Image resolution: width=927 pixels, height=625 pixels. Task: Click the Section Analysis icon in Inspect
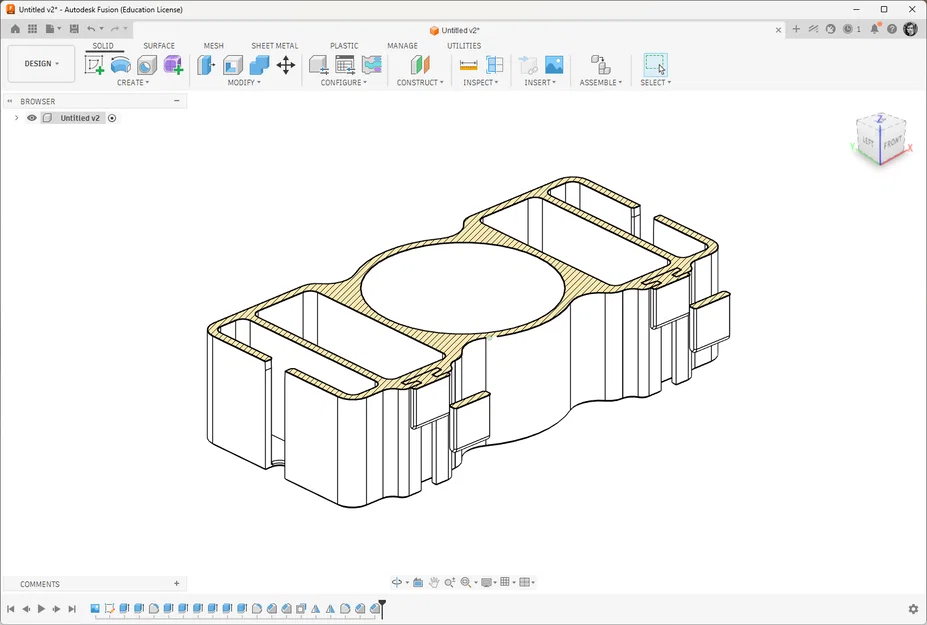tap(494, 64)
